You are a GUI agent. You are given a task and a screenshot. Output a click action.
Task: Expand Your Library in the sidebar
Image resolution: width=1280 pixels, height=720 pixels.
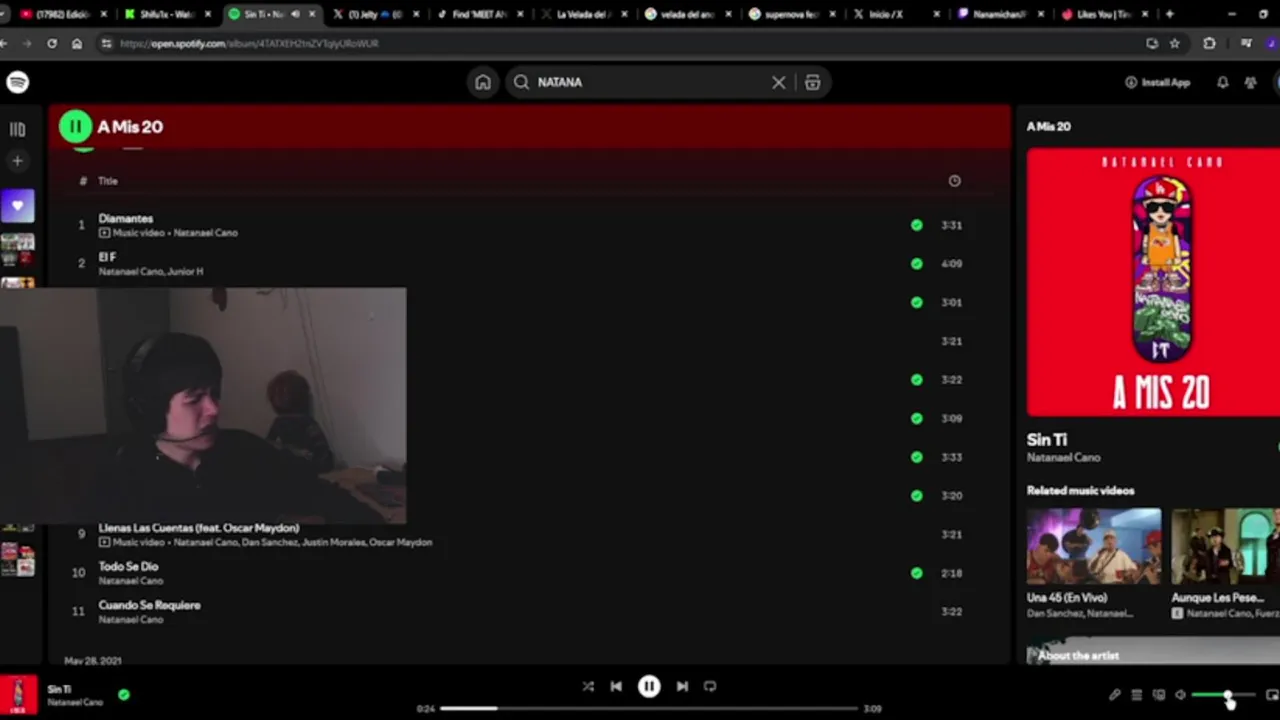17,129
